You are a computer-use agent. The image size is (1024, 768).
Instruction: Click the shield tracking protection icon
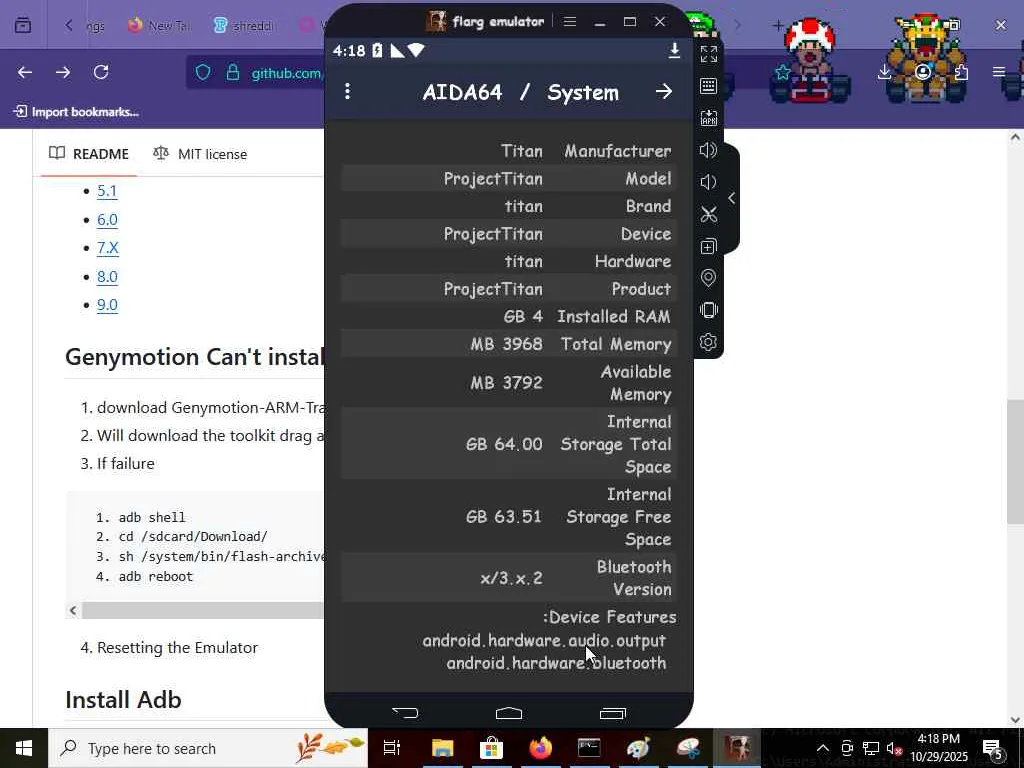click(x=203, y=72)
